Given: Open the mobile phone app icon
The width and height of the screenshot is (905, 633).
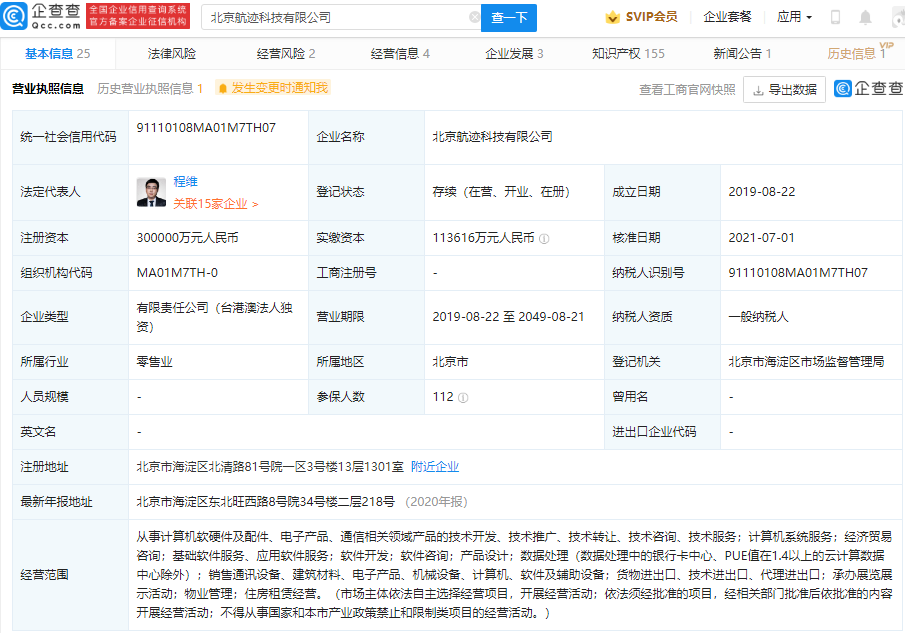Looking at the screenshot, I should (x=836, y=17).
